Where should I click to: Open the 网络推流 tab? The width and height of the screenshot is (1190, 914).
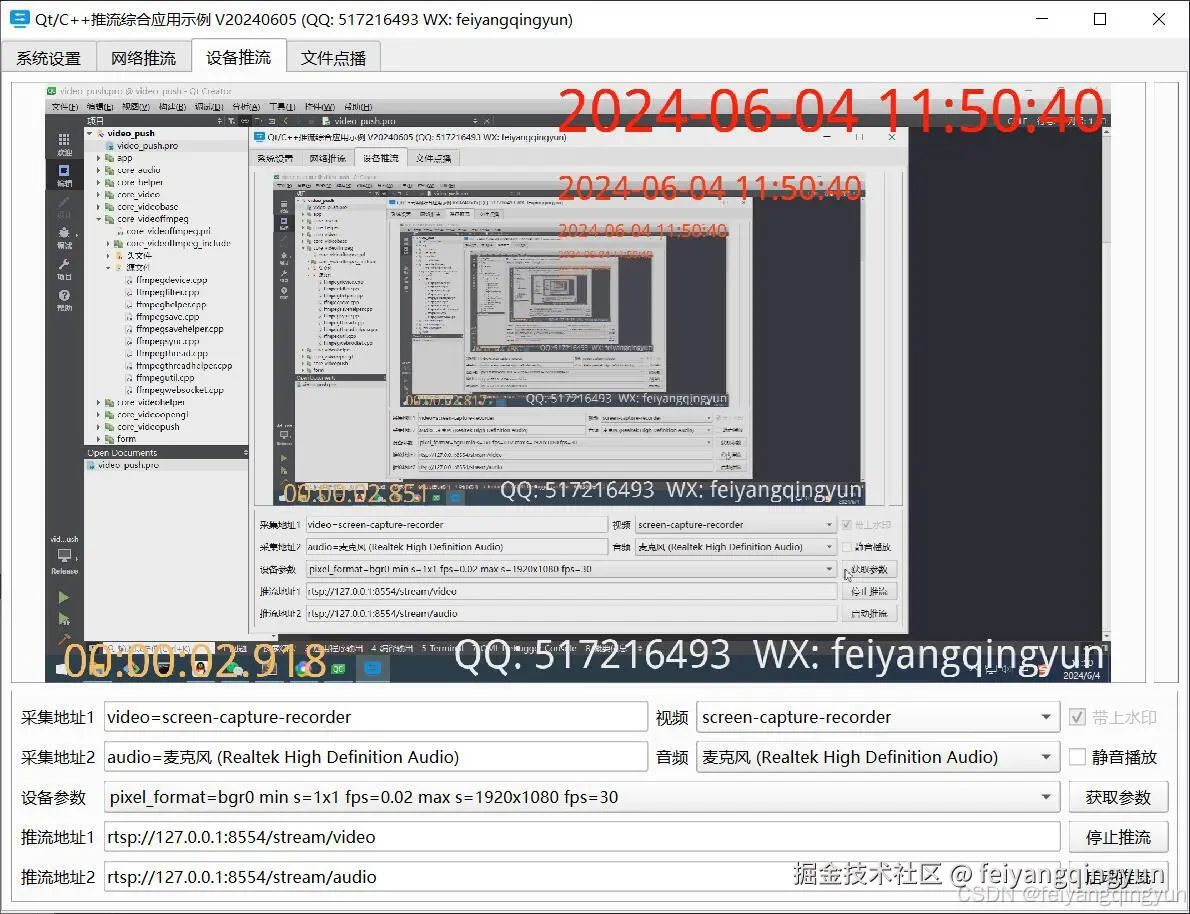(x=143, y=56)
